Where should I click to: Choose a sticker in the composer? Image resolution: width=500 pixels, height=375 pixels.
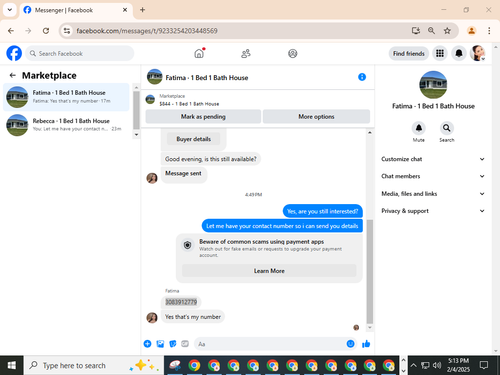tap(173, 344)
